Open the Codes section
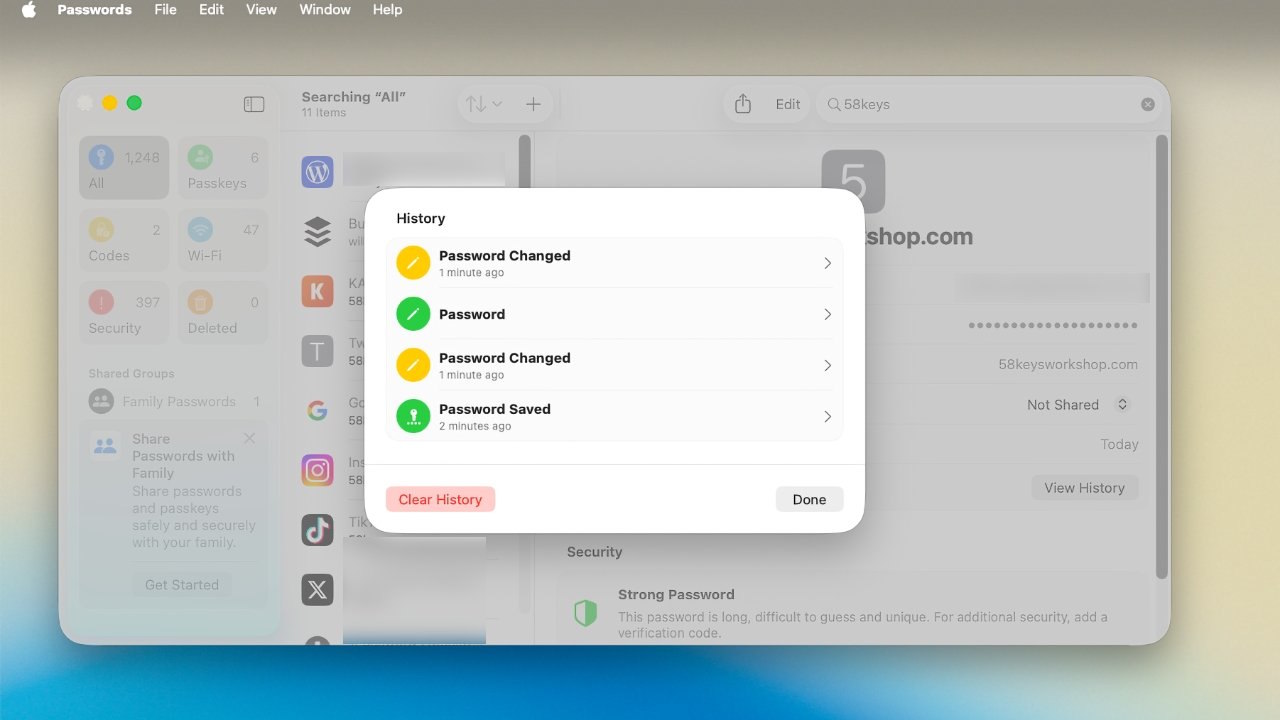Image resolution: width=1280 pixels, height=720 pixels. coord(123,240)
